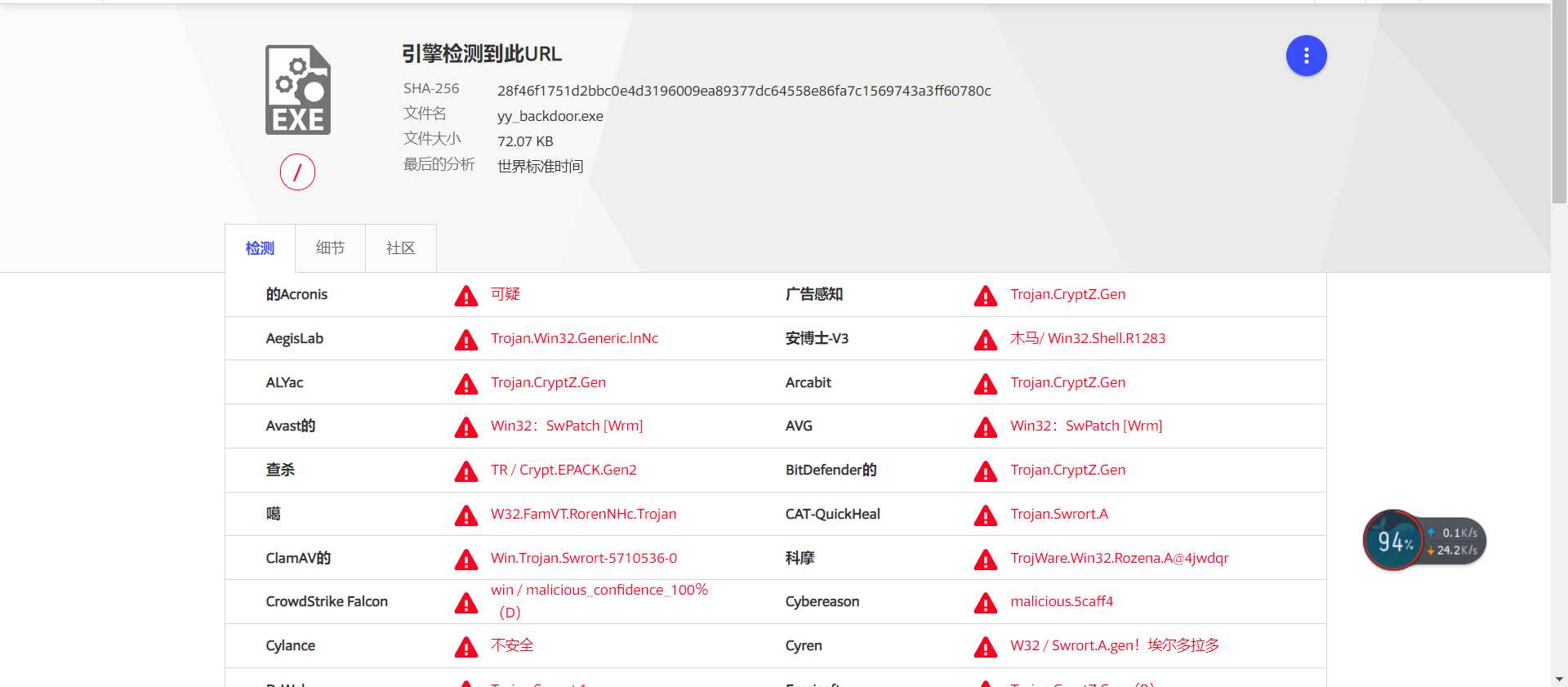The width and height of the screenshot is (1568, 687).
Task: Click the EXE file type icon
Action: [x=298, y=90]
